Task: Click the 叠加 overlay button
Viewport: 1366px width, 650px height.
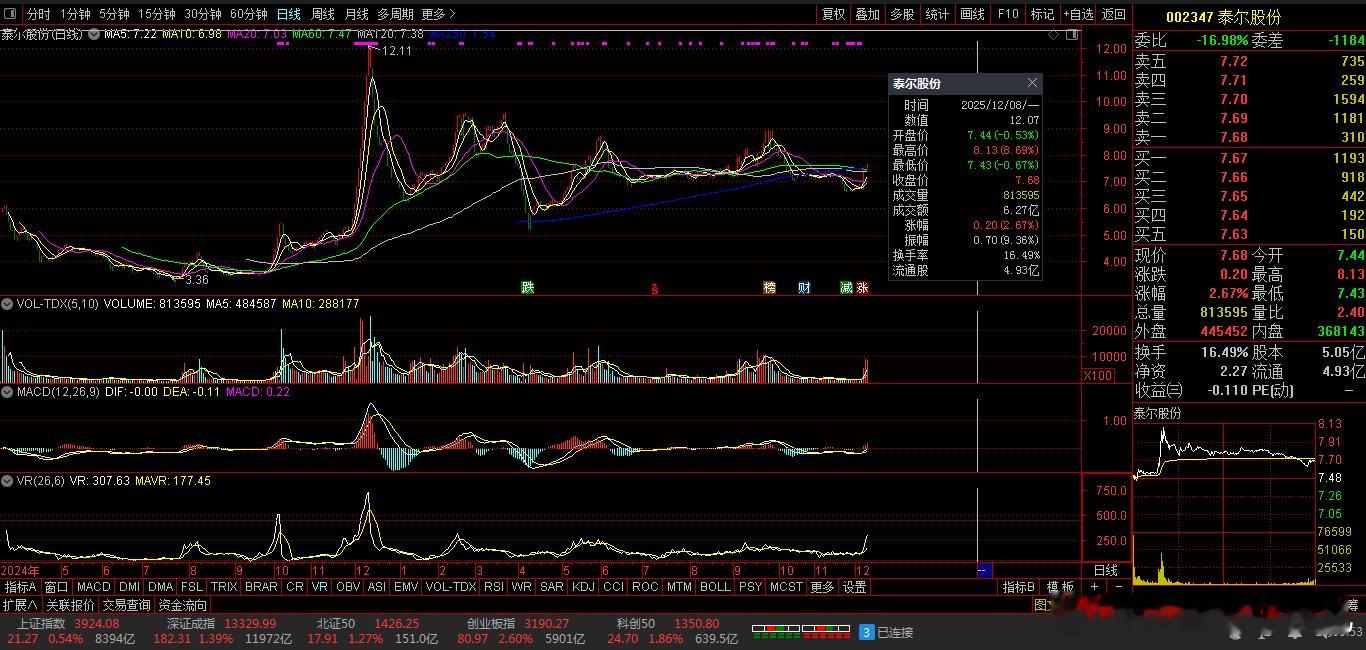Action: (x=868, y=14)
